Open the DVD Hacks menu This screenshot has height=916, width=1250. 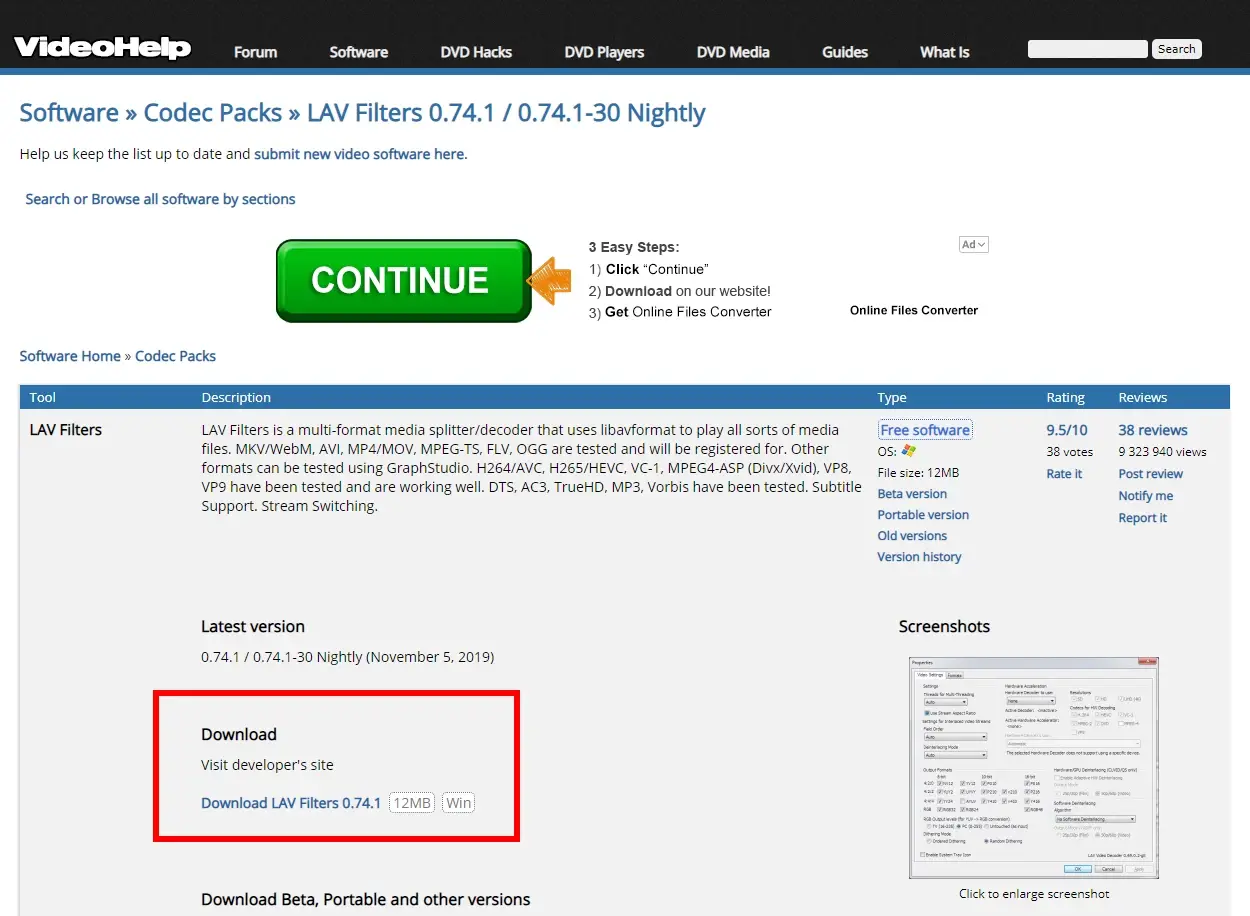476,52
